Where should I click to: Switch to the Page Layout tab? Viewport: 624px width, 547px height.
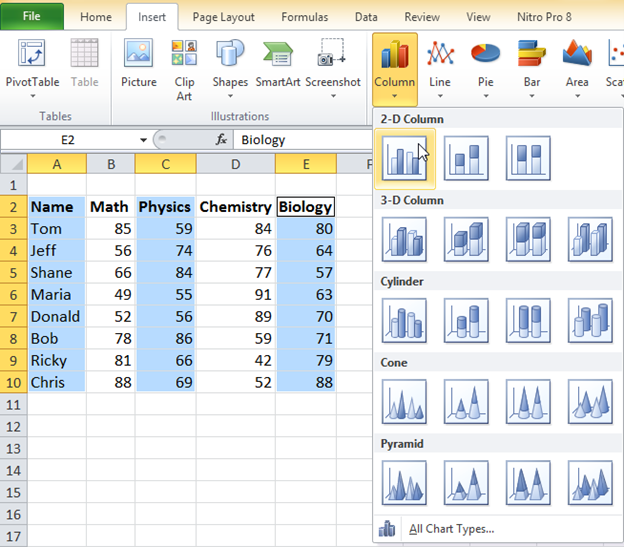(x=223, y=17)
